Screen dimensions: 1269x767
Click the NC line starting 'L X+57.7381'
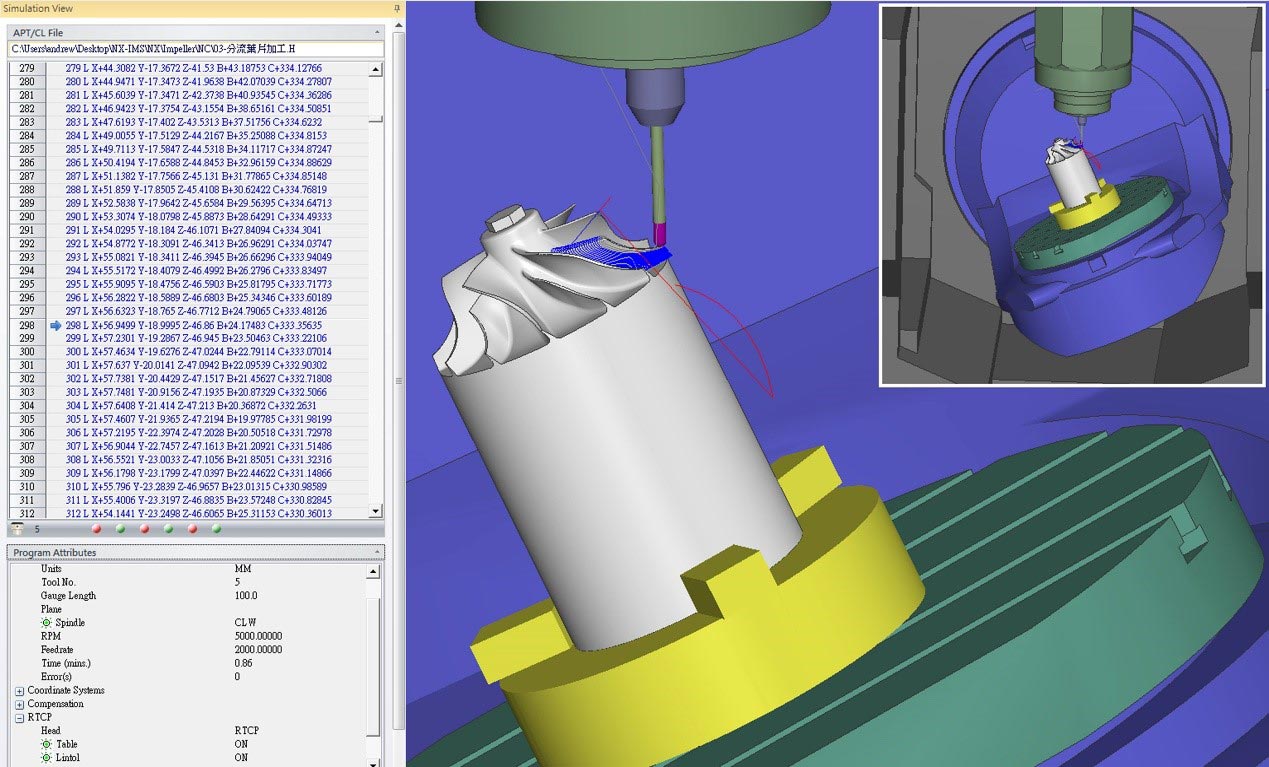(198, 379)
